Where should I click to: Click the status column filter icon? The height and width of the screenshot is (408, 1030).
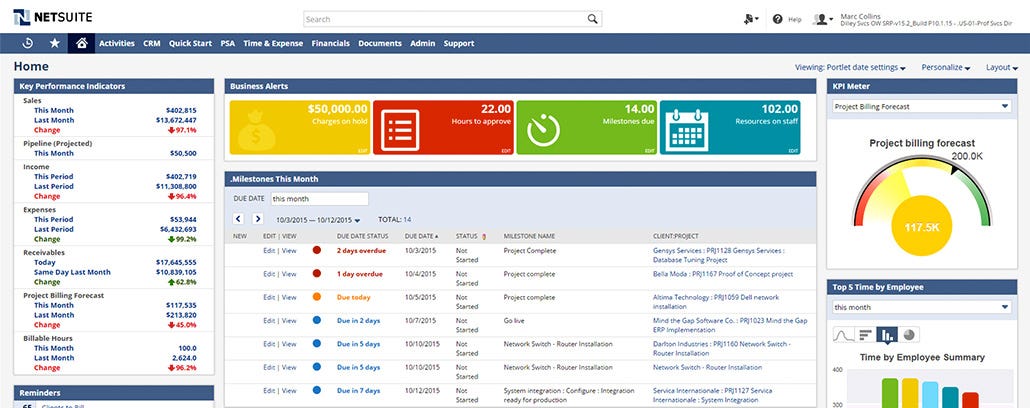click(483, 236)
